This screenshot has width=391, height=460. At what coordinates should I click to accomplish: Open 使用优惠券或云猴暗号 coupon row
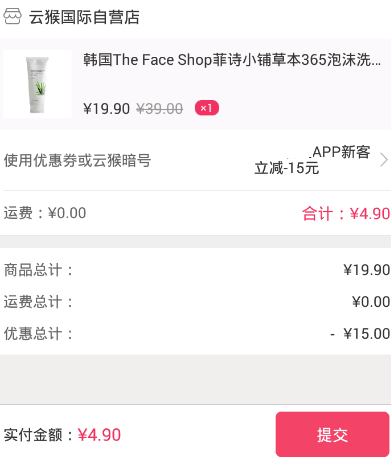coord(195,160)
